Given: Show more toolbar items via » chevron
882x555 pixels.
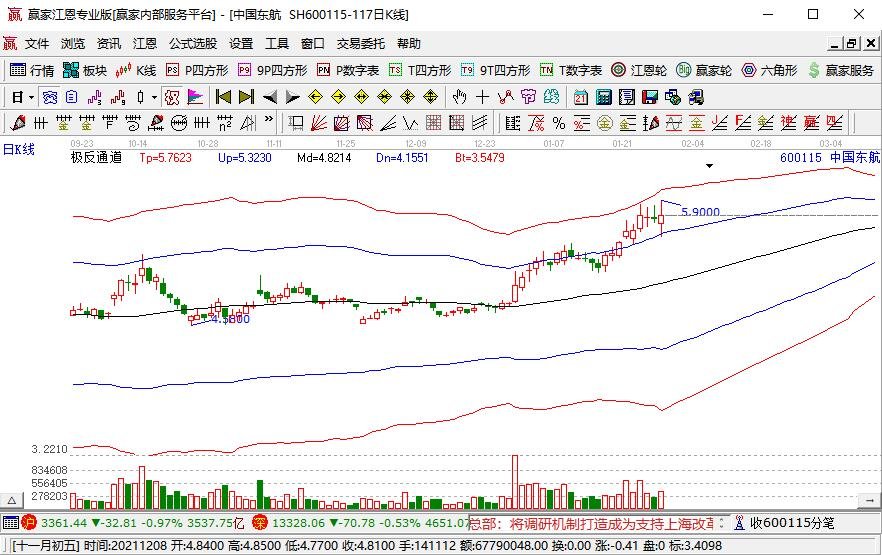Looking at the screenshot, I should [268, 120].
